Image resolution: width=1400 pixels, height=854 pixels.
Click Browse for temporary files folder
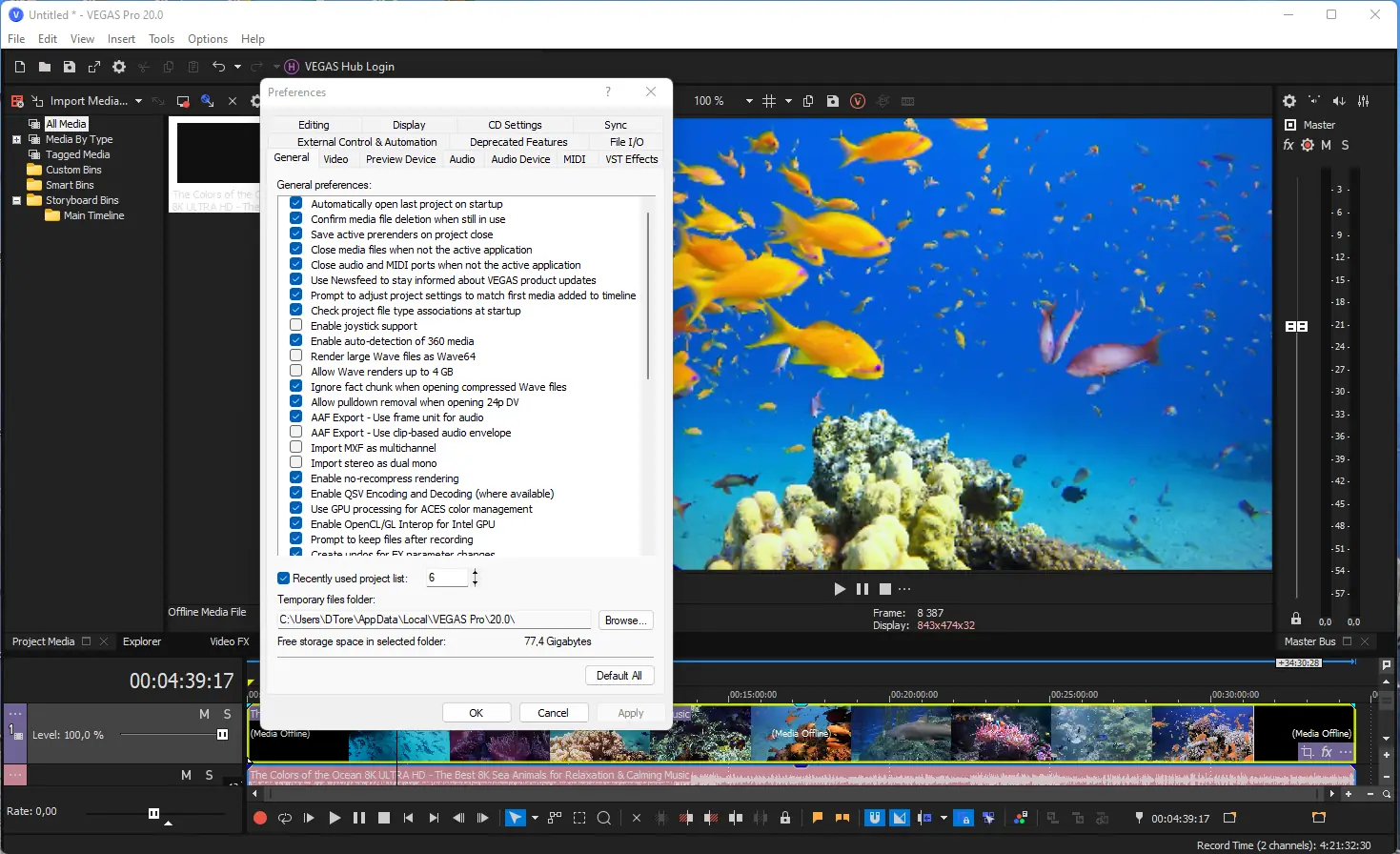pos(626,620)
